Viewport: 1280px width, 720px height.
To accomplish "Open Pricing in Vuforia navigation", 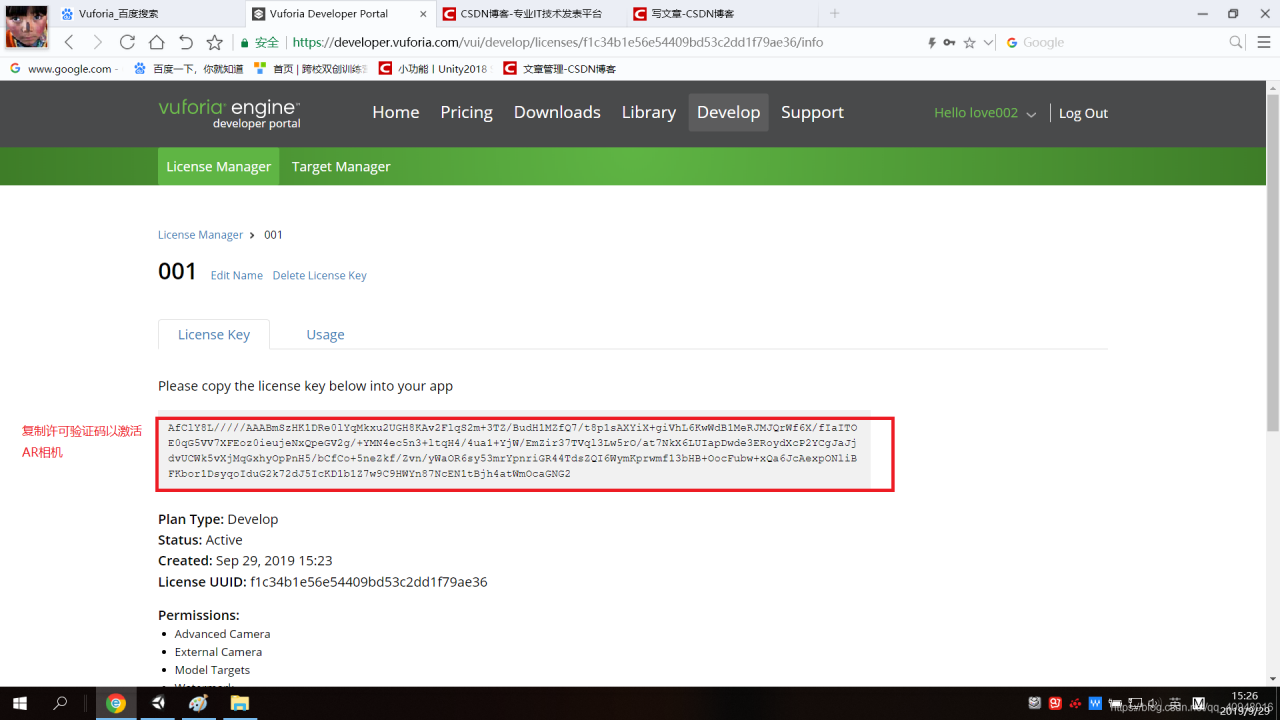I will (x=466, y=112).
